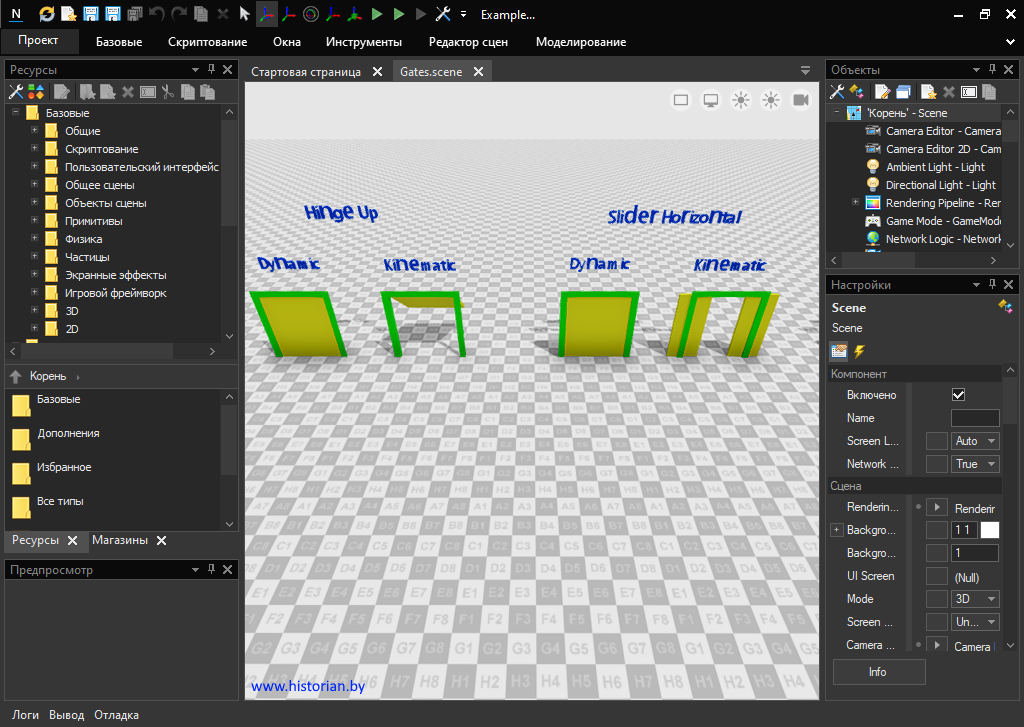Toggle the square next to Network property
1024x727 pixels.
point(936,464)
